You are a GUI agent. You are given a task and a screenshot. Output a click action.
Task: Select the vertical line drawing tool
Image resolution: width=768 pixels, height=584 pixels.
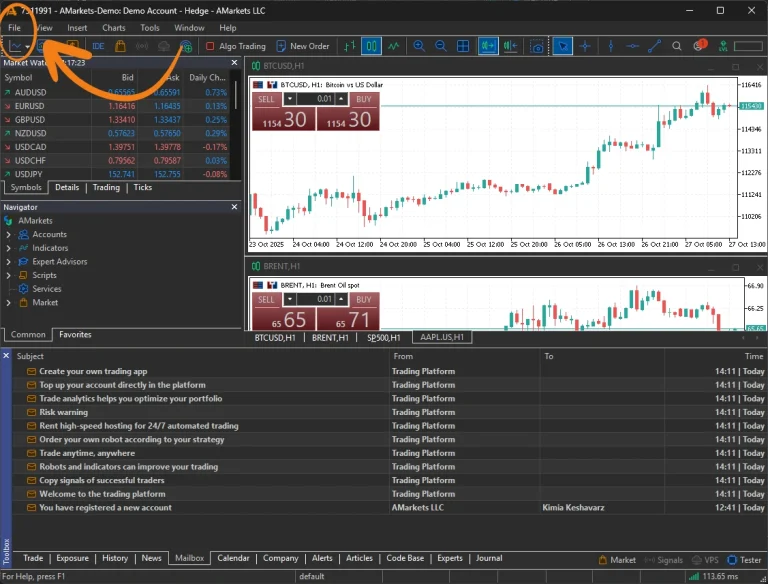[610, 46]
